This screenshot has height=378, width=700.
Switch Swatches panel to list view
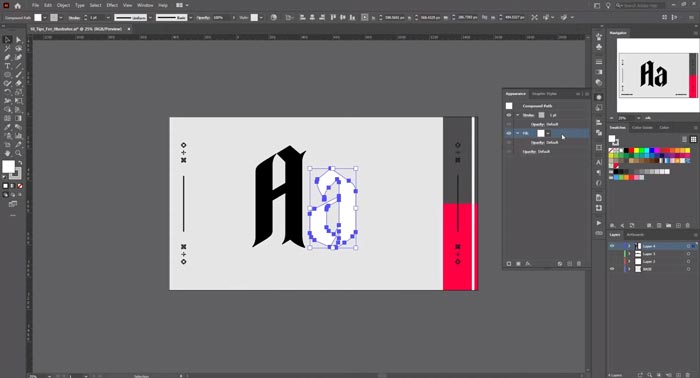tap(684, 139)
